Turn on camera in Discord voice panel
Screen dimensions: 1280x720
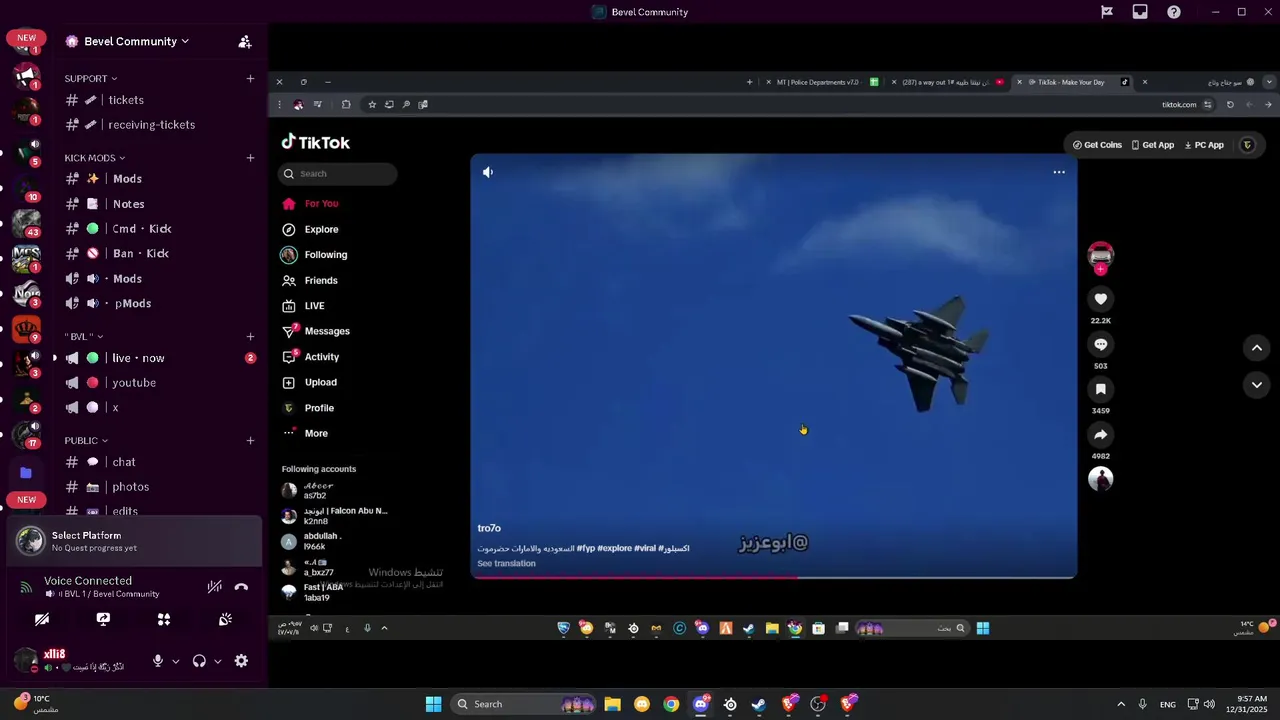(x=42, y=619)
